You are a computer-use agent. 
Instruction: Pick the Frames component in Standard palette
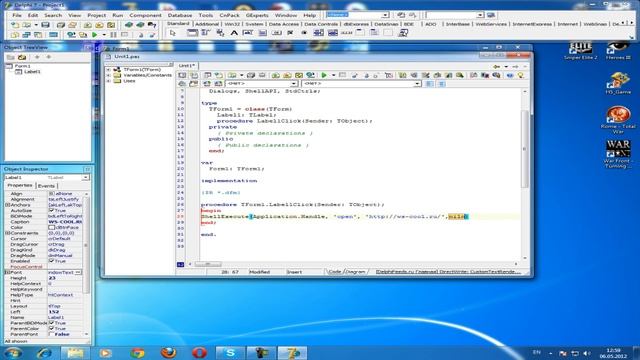click(x=192, y=33)
